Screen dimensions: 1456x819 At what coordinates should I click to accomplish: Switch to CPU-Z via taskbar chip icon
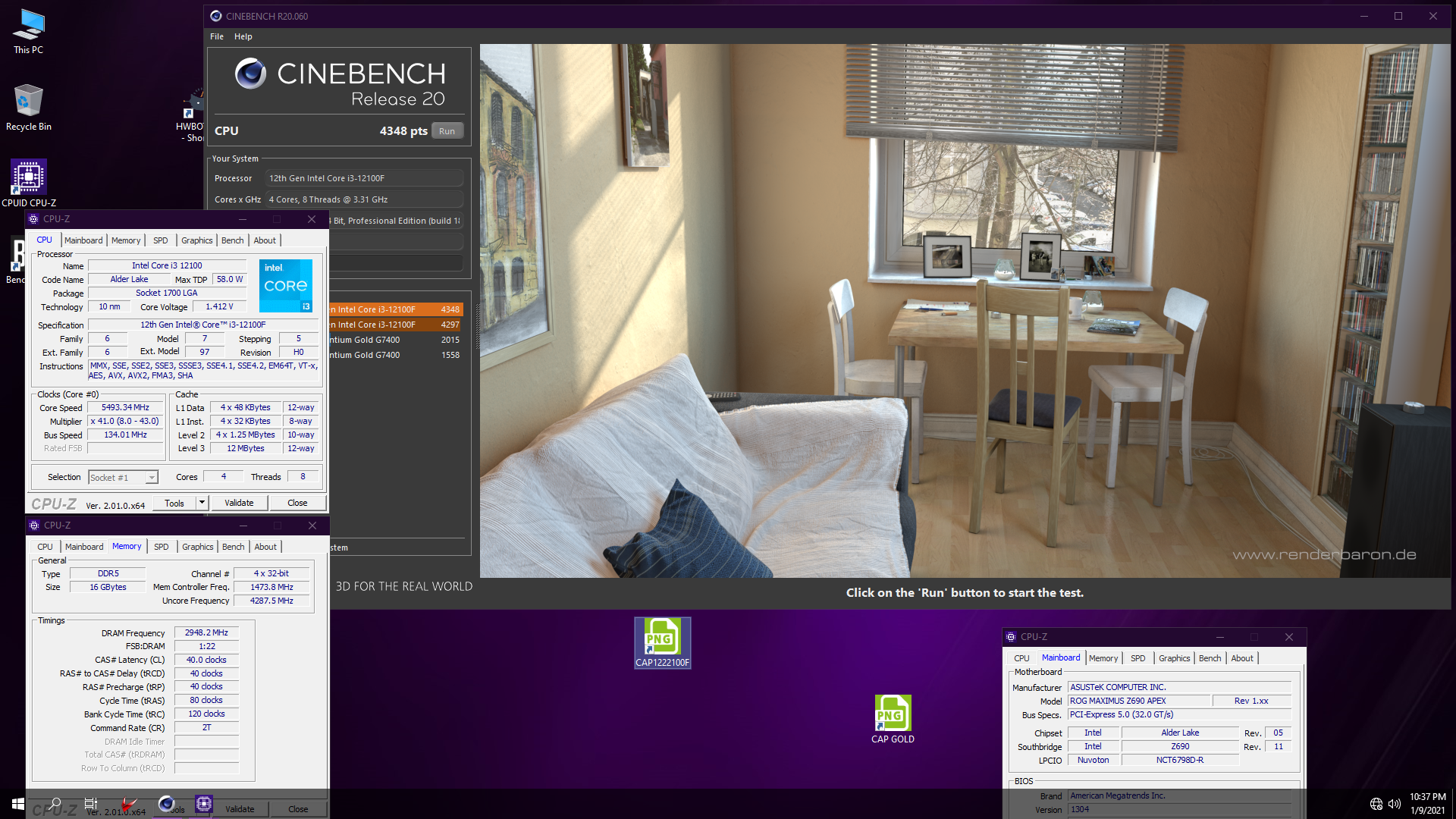(x=203, y=804)
